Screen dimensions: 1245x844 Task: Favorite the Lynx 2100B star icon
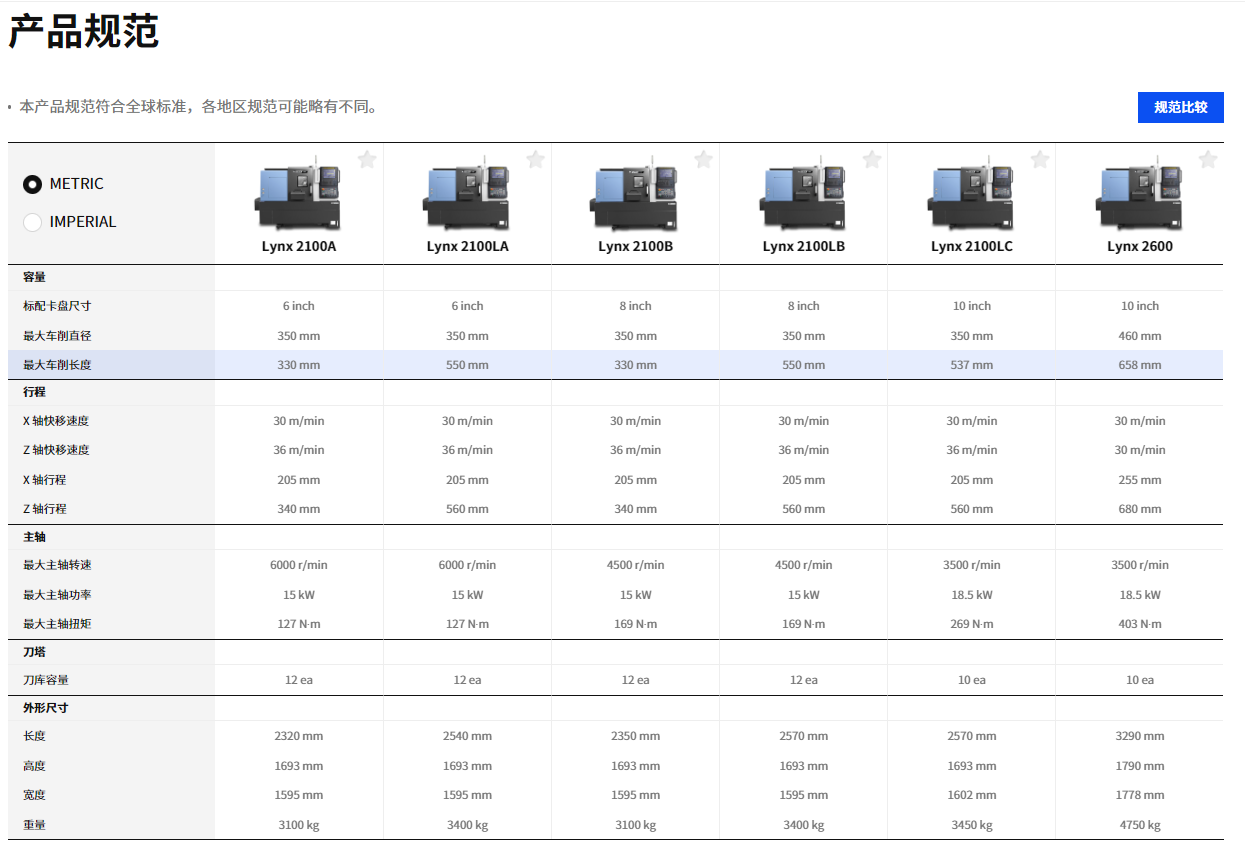(x=703, y=159)
